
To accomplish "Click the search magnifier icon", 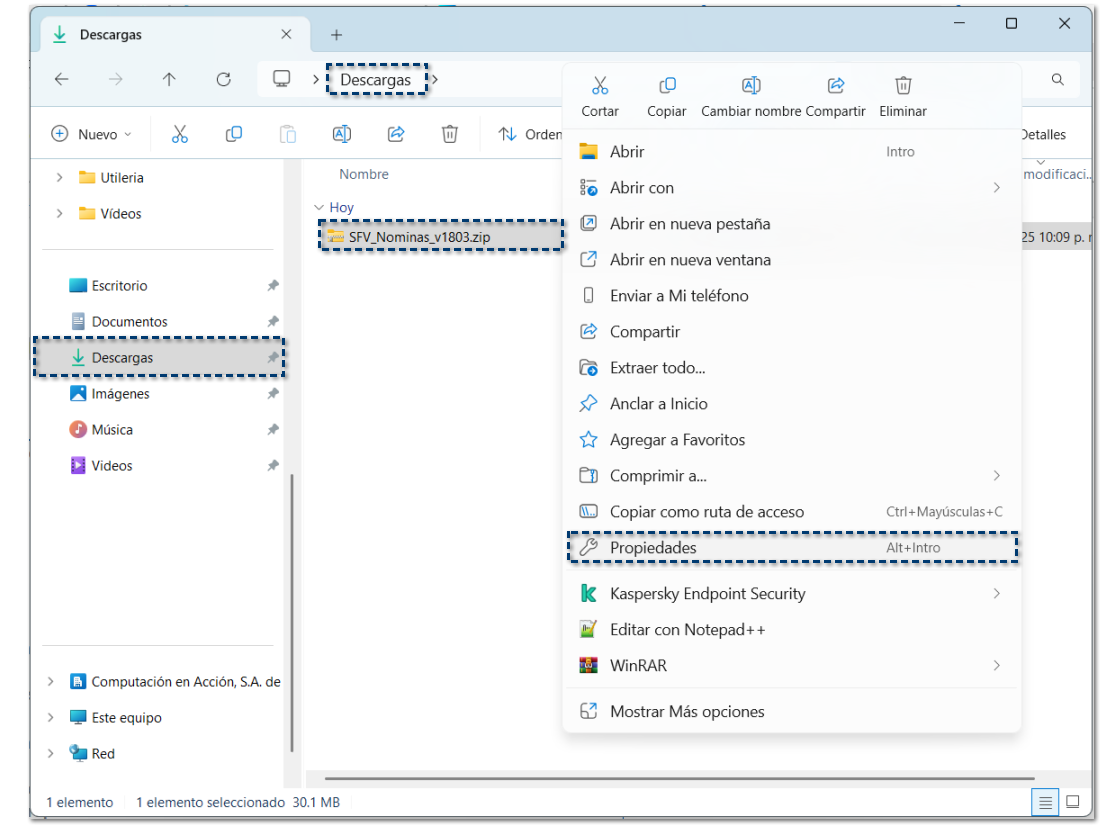I will pyautogui.click(x=1057, y=80).
